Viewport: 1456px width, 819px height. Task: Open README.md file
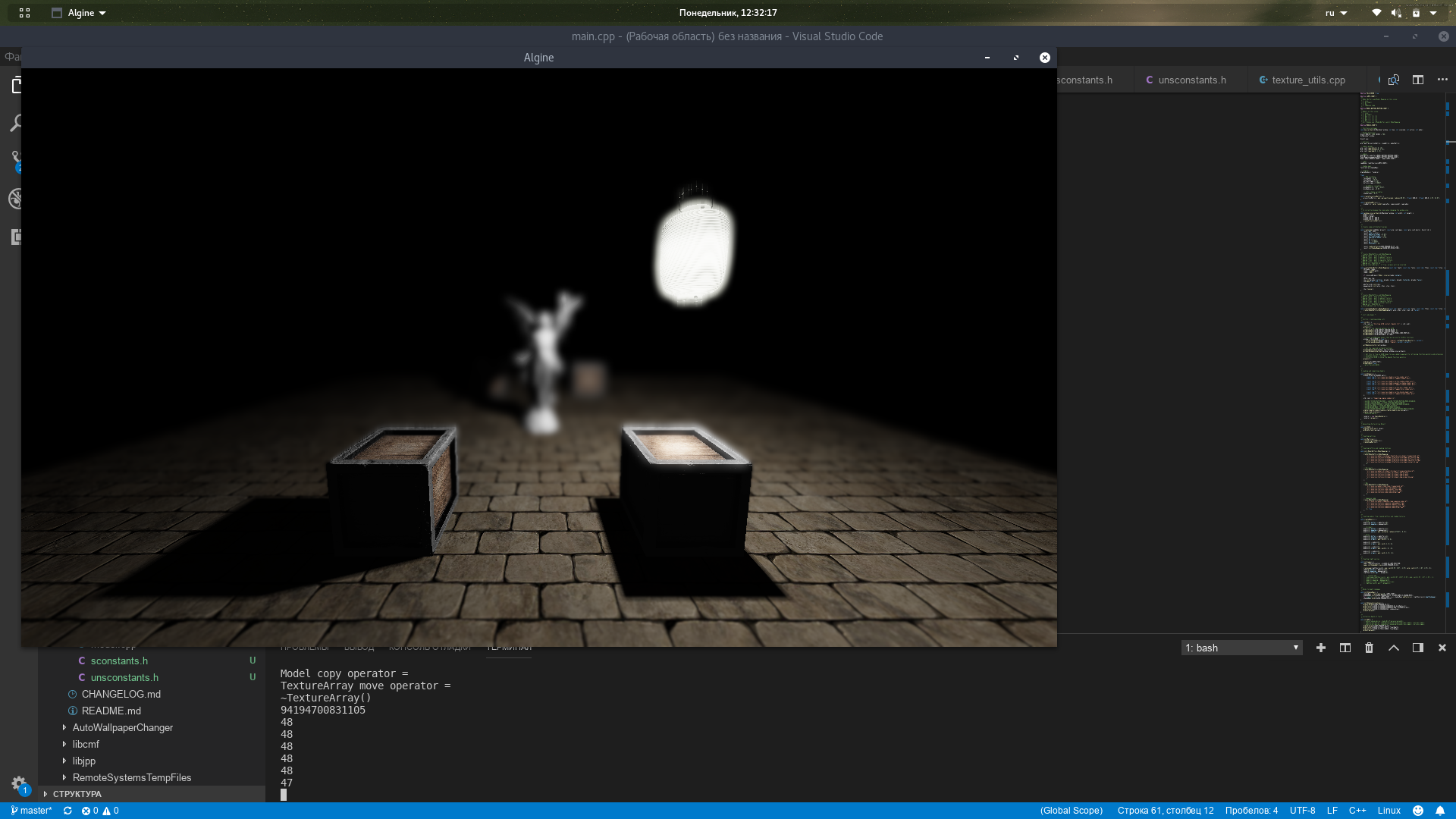pos(111,711)
